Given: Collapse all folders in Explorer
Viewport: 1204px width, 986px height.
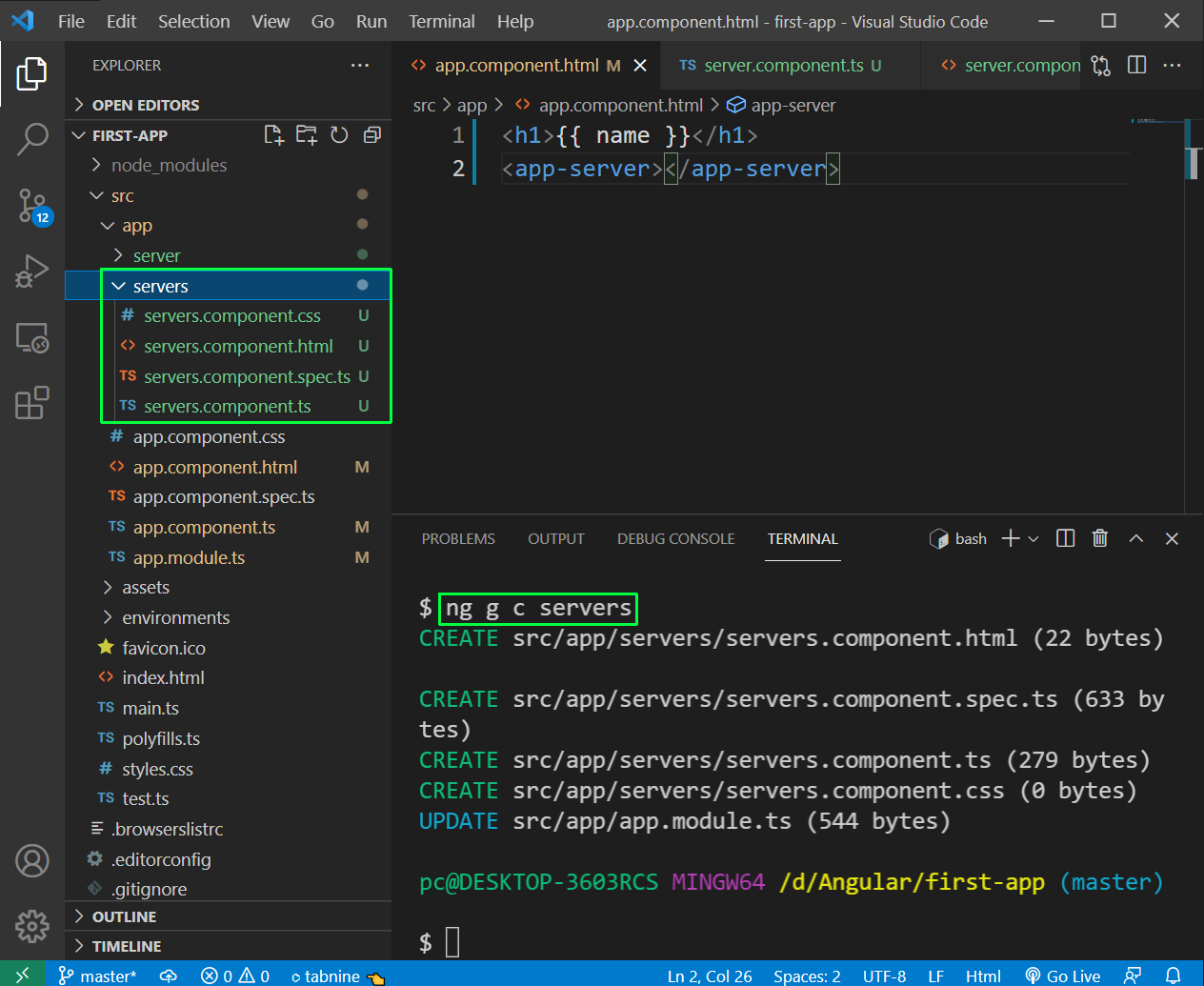Looking at the screenshot, I should (371, 135).
